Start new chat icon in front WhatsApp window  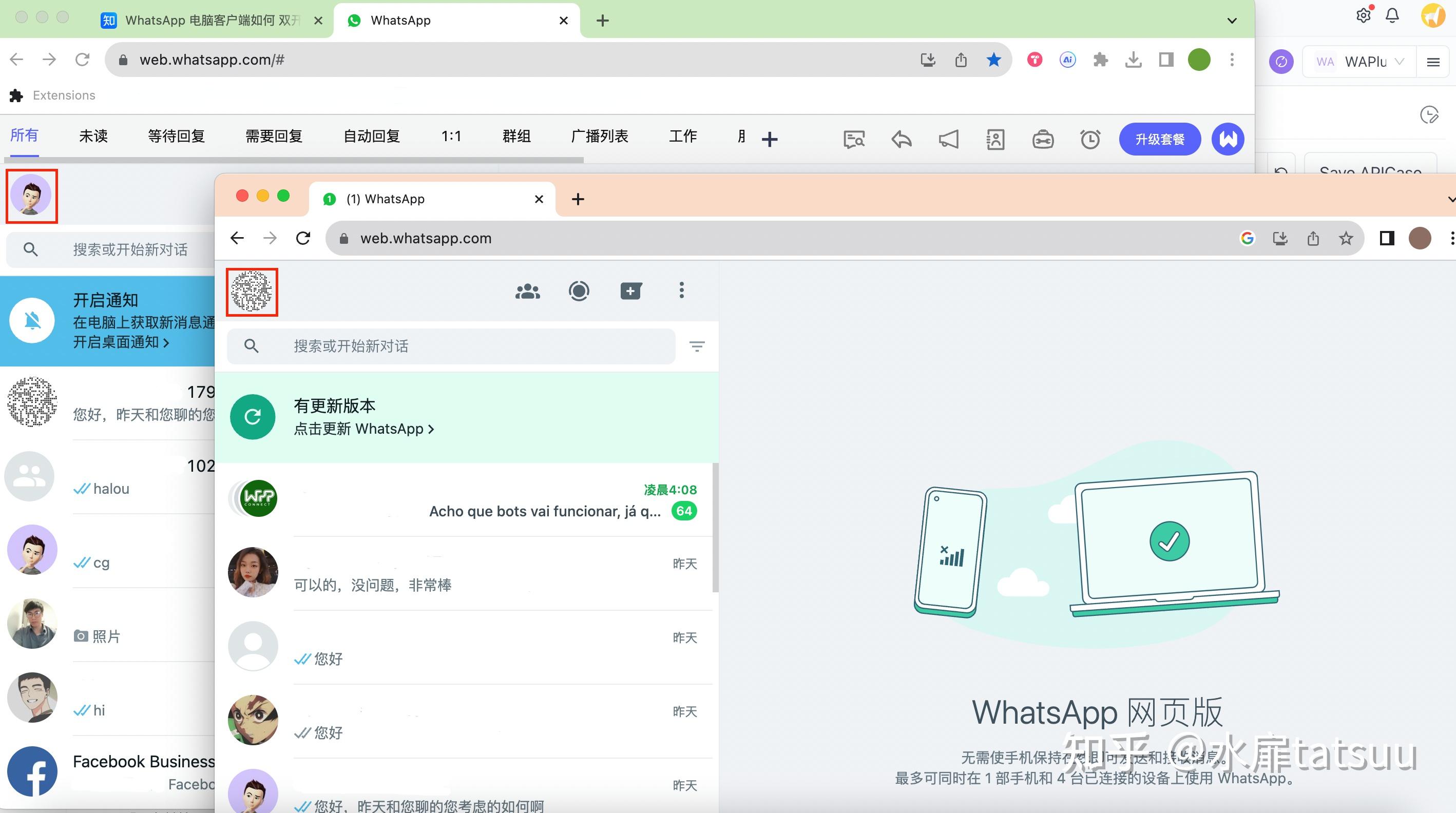pyautogui.click(x=631, y=291)
